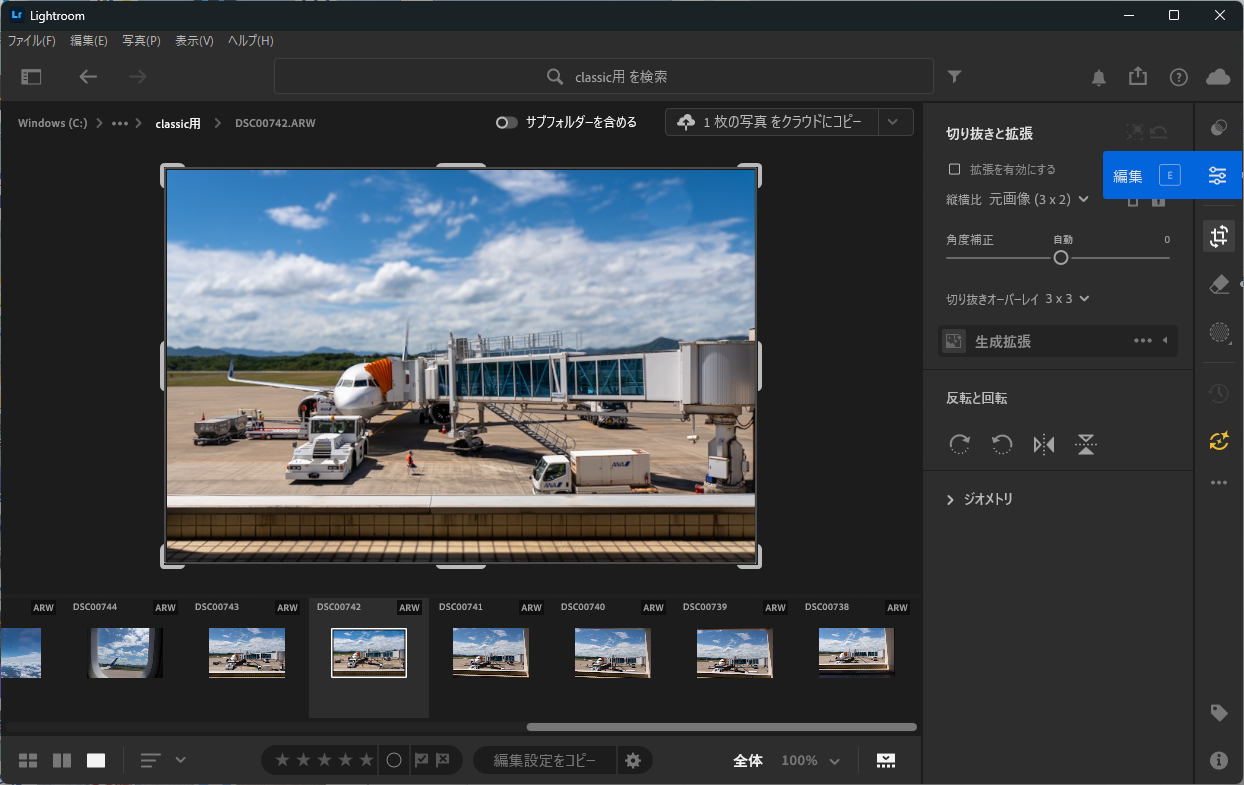This screenshot has height=785, width=1244.
Task: Open cloud sync status icon
Action: click(x=1218, y=77)
